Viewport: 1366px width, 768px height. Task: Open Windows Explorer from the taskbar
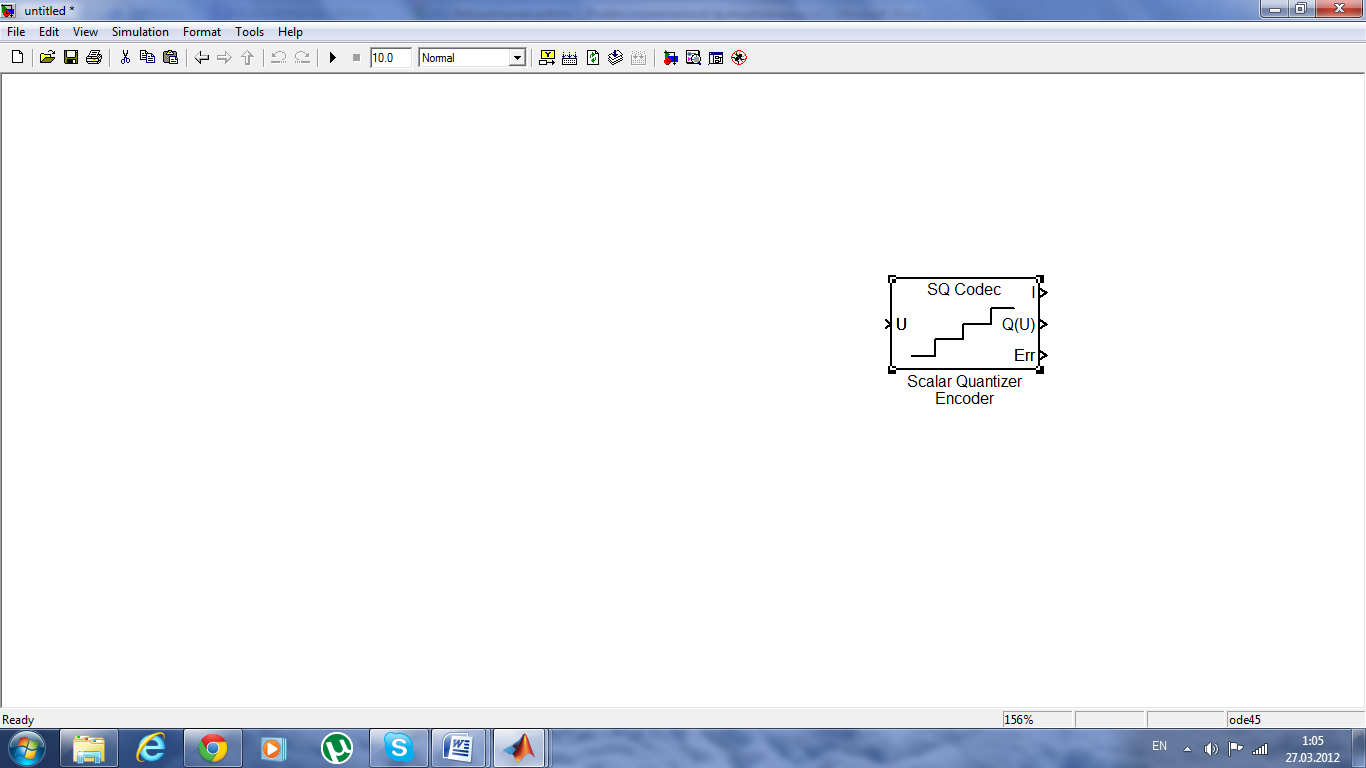(89, 748)
